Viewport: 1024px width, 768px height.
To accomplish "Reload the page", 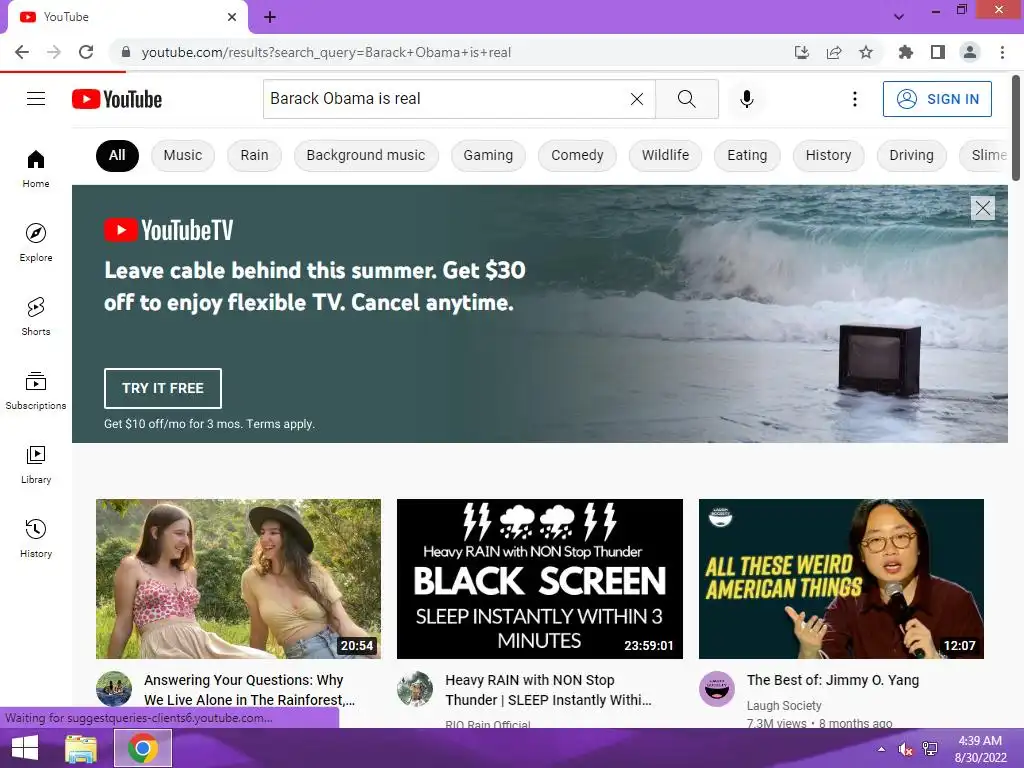I will (86, 52).
